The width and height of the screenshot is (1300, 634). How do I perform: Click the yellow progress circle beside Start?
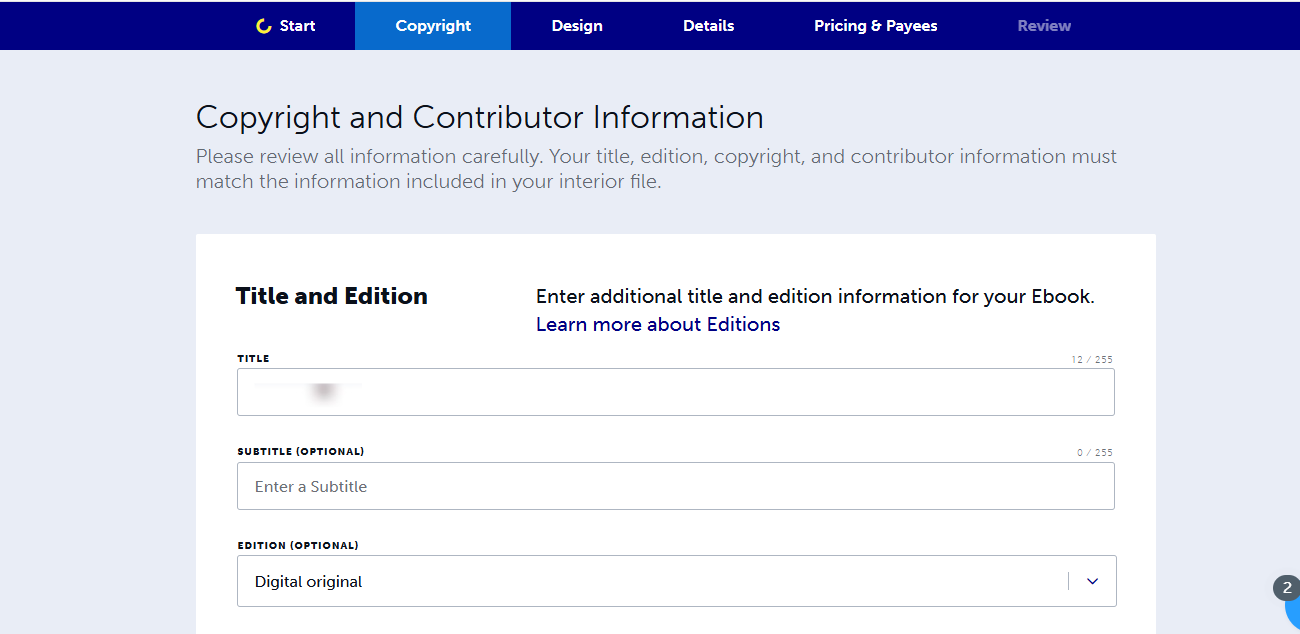[265, 25]
